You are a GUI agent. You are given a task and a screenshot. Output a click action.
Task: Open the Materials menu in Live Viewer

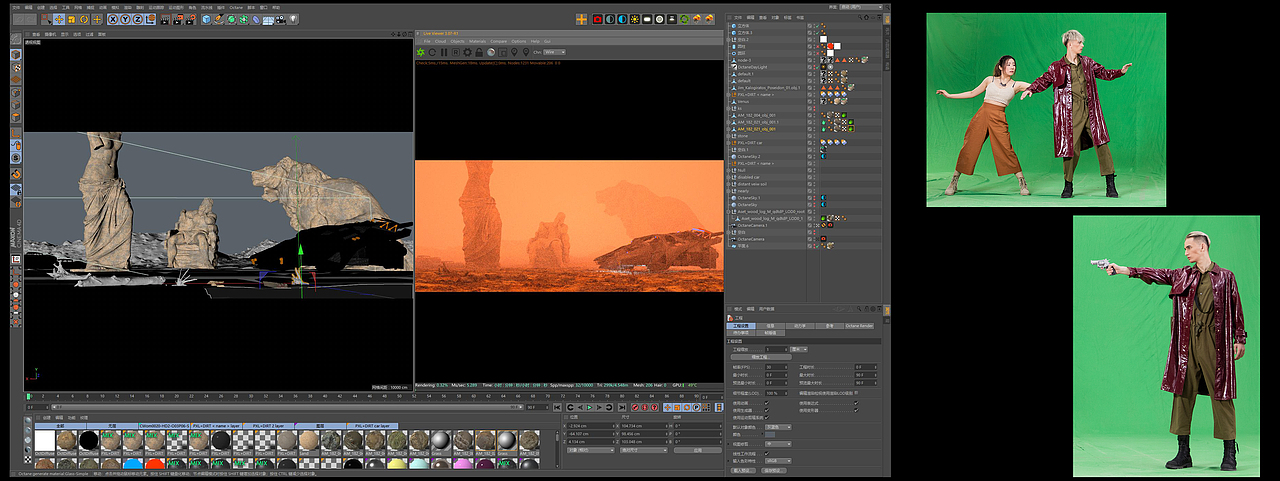tap(476, 41)
